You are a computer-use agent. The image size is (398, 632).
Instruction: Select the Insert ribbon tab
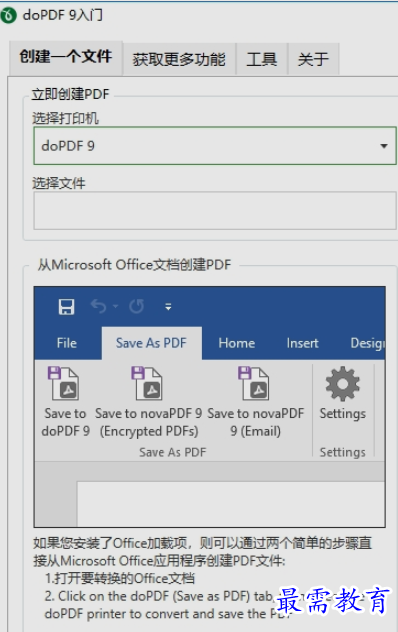point(302,343)
